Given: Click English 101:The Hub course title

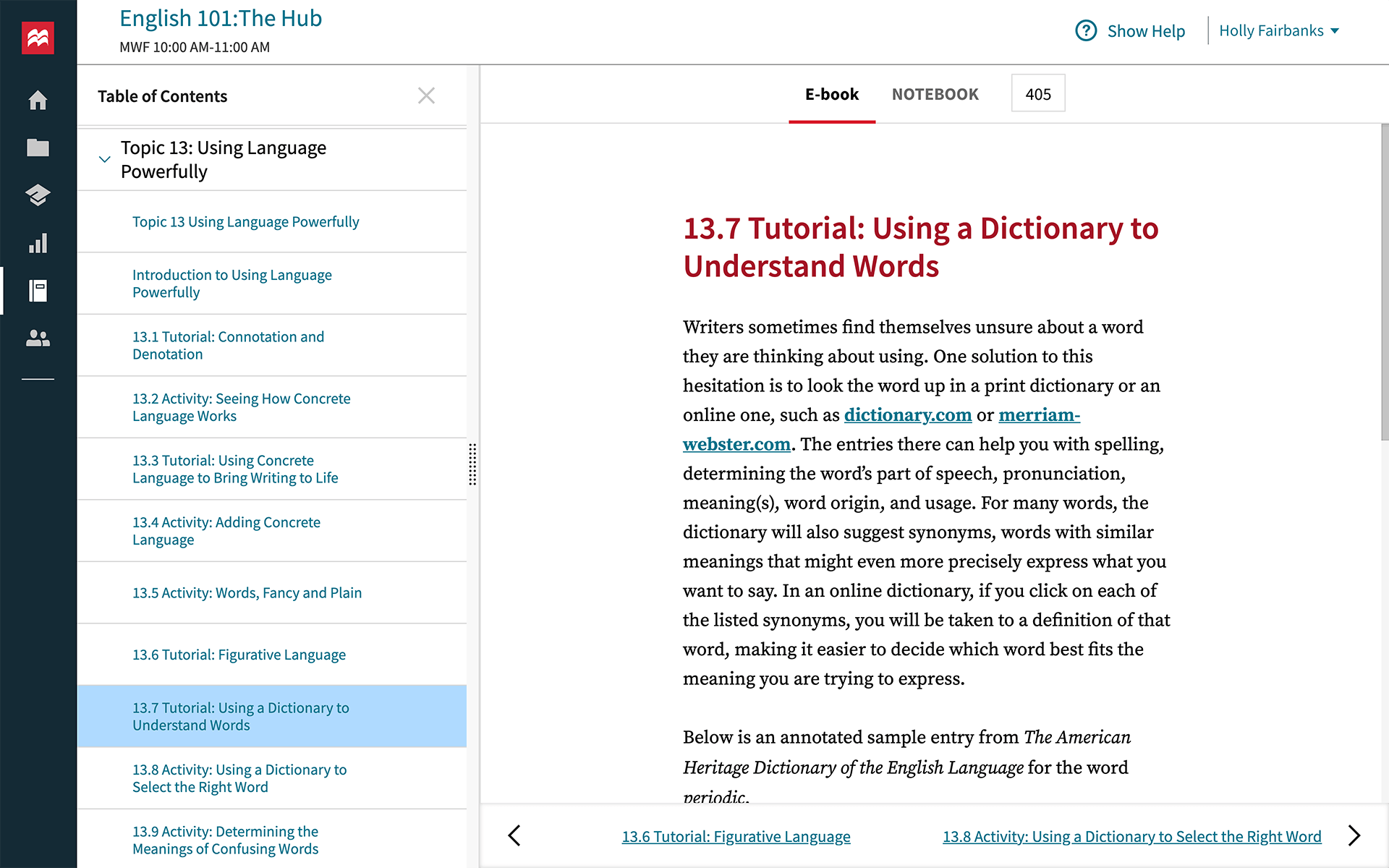Looking at the screenshot, I should point(221,18).
